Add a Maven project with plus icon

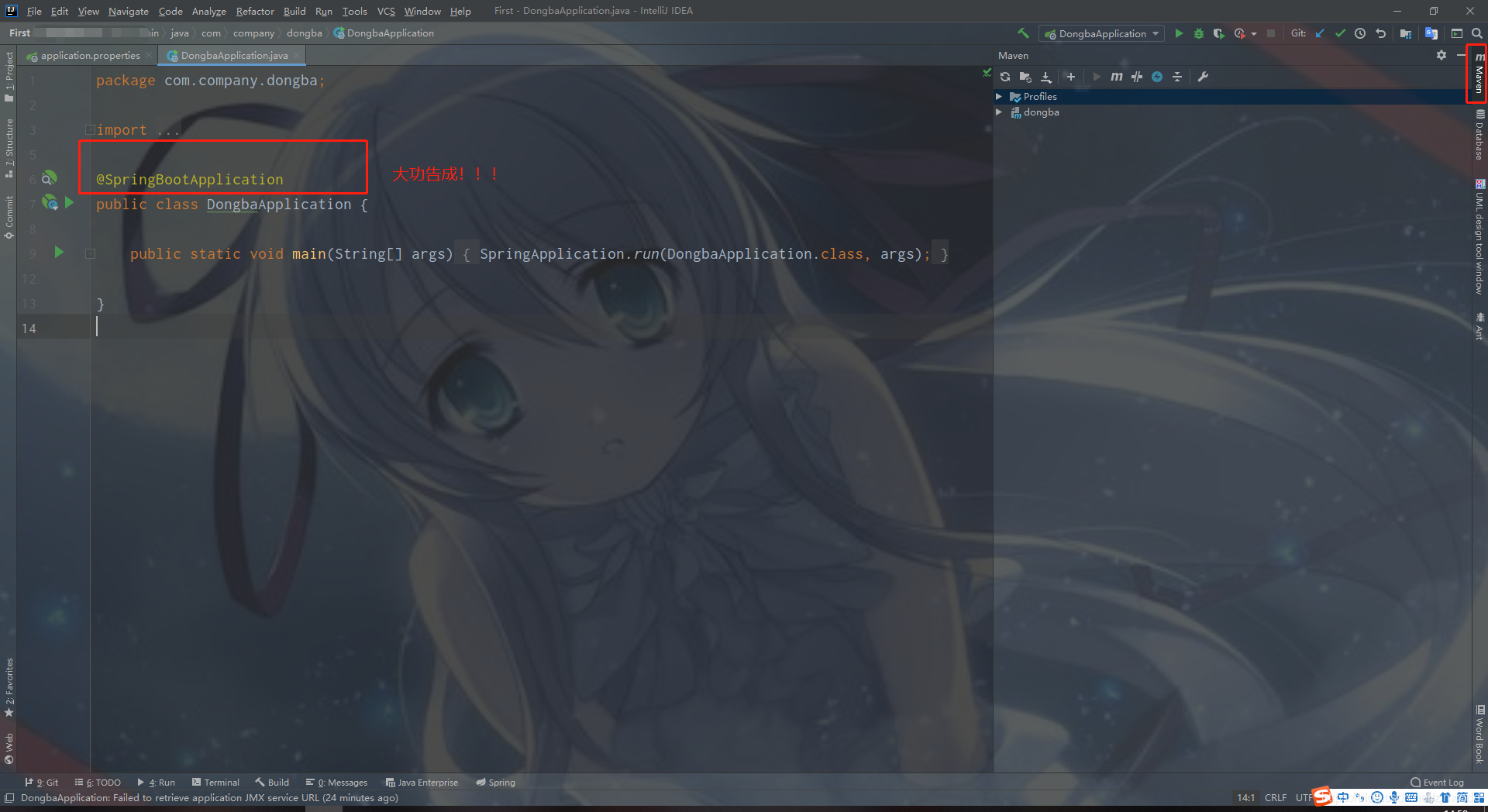1071,77
